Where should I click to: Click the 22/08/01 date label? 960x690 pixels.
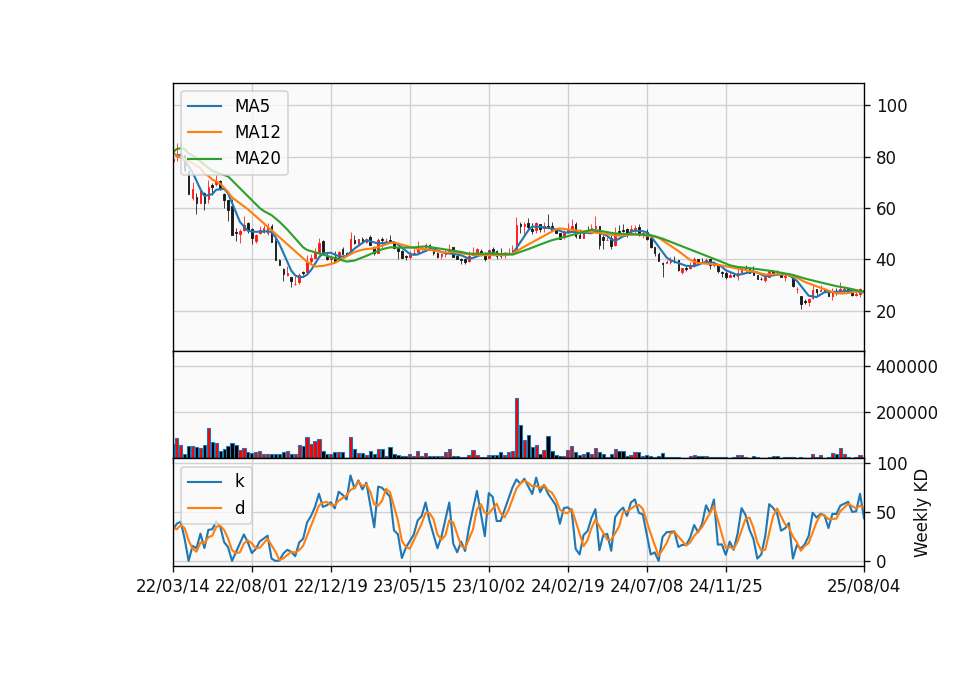coord(252,586)
